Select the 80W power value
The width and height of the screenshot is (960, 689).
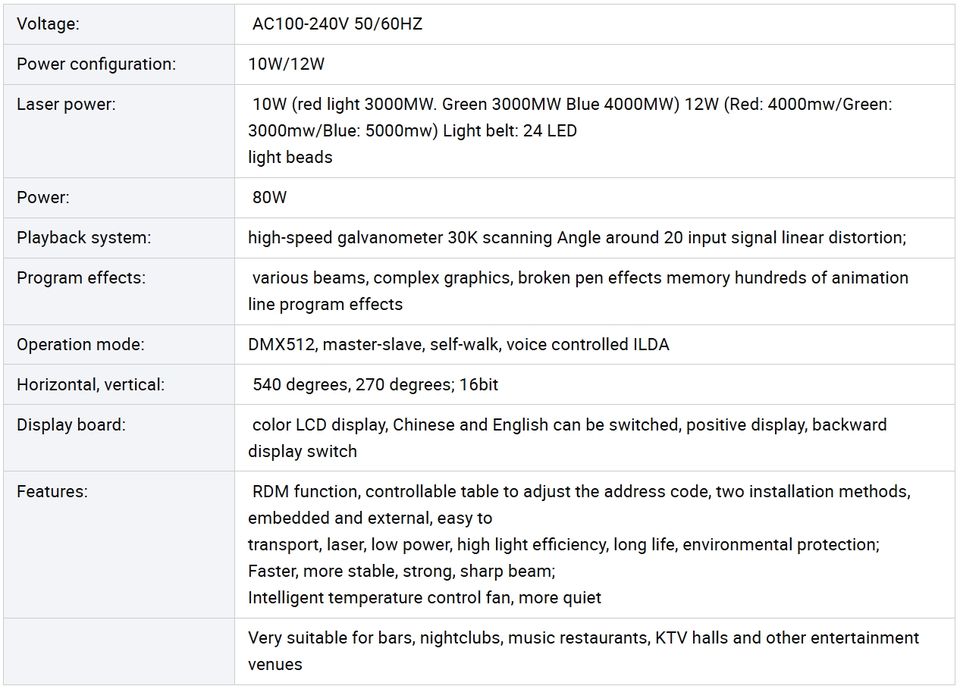coord(269,197)
